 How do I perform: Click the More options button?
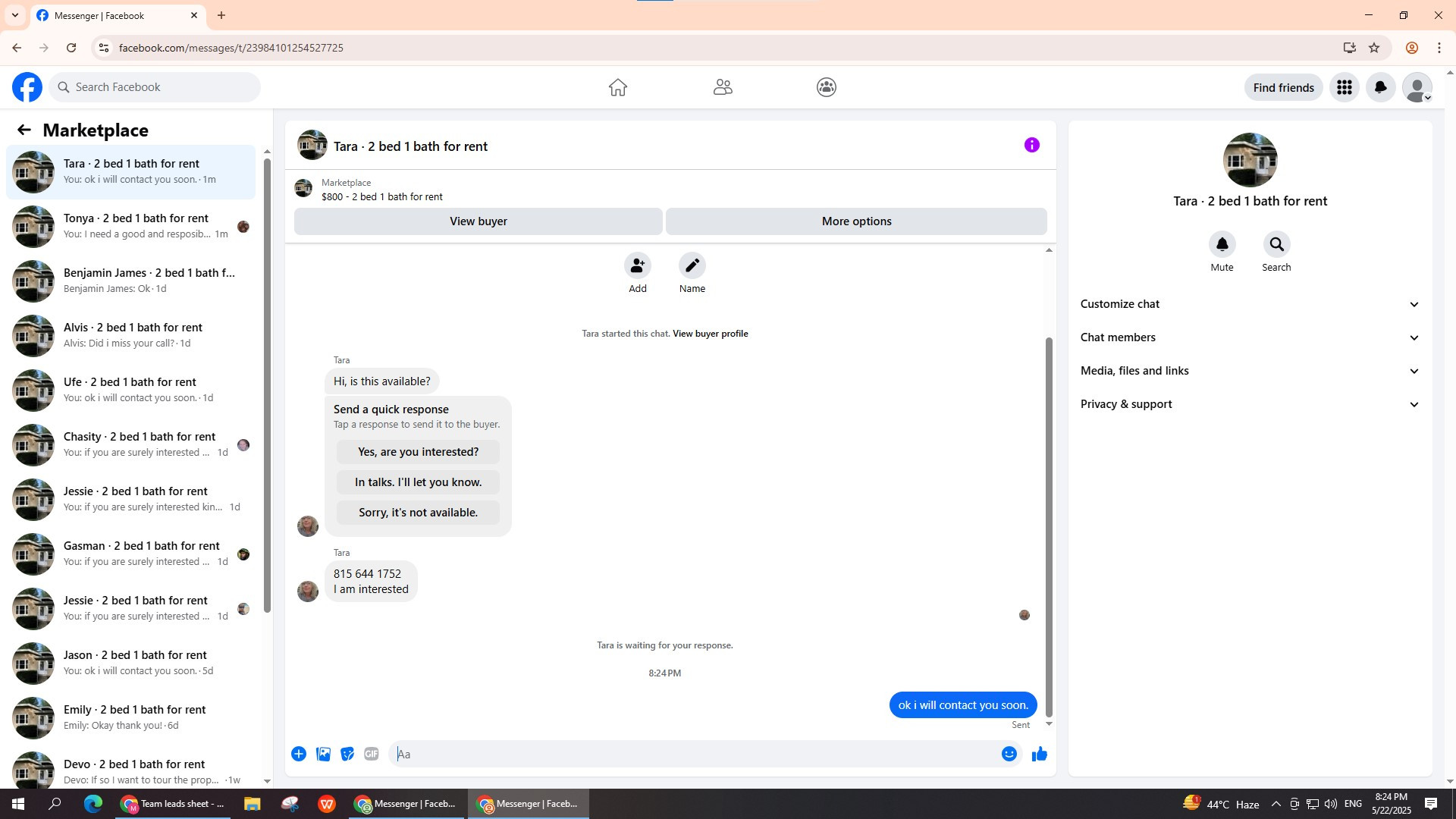856,221
